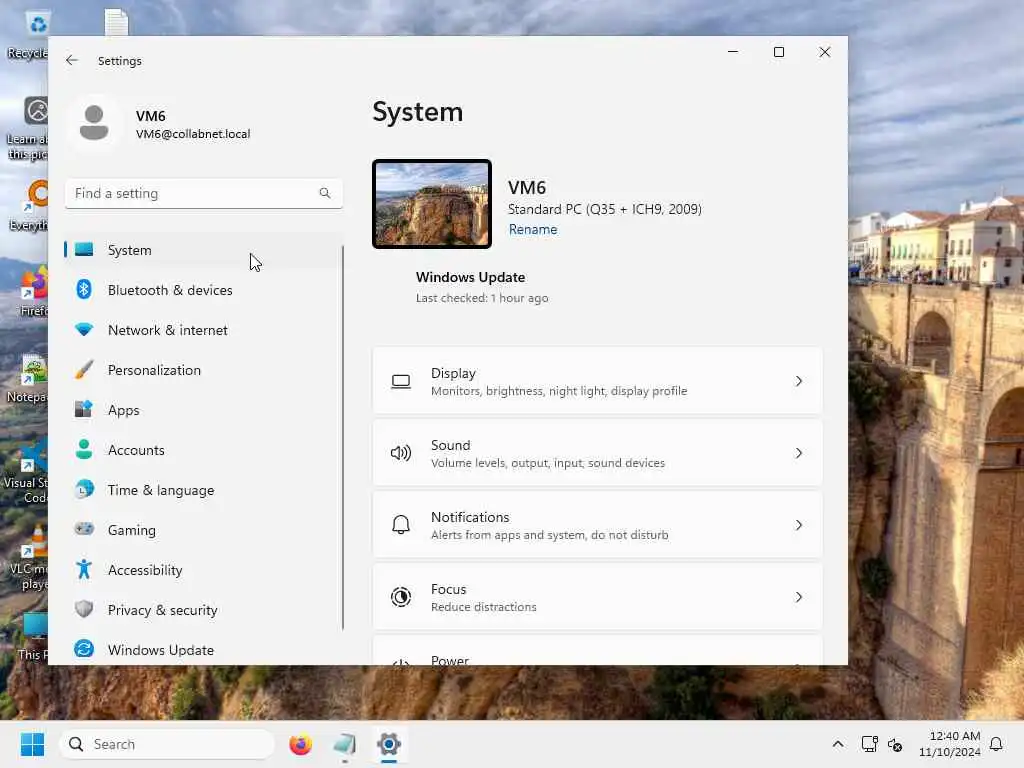The image size is (1024, 768).
Task: Click the desktop wallpaper thumbnail for VM6
Action: (x=432, y=204)
